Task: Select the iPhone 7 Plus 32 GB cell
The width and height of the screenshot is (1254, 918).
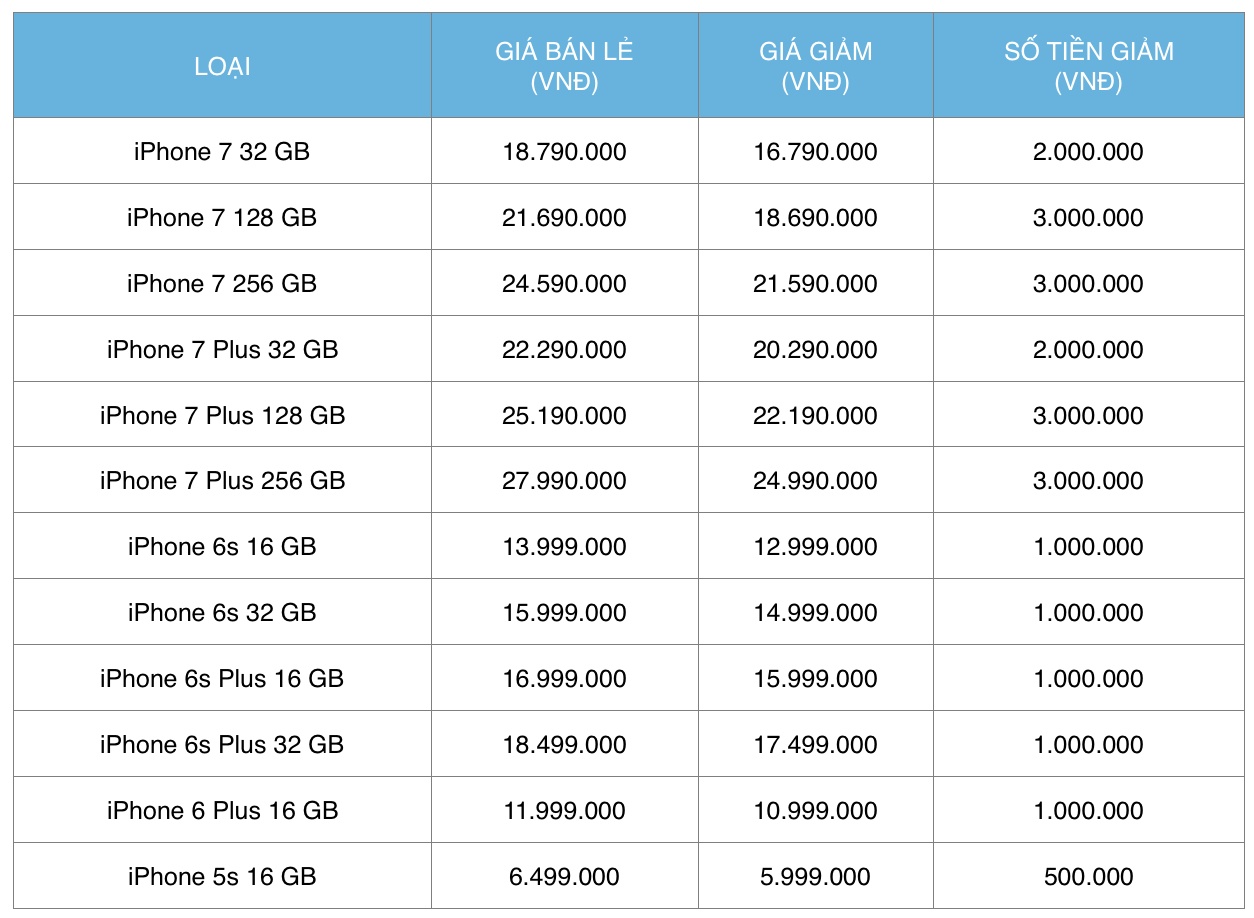Action: 222,350
